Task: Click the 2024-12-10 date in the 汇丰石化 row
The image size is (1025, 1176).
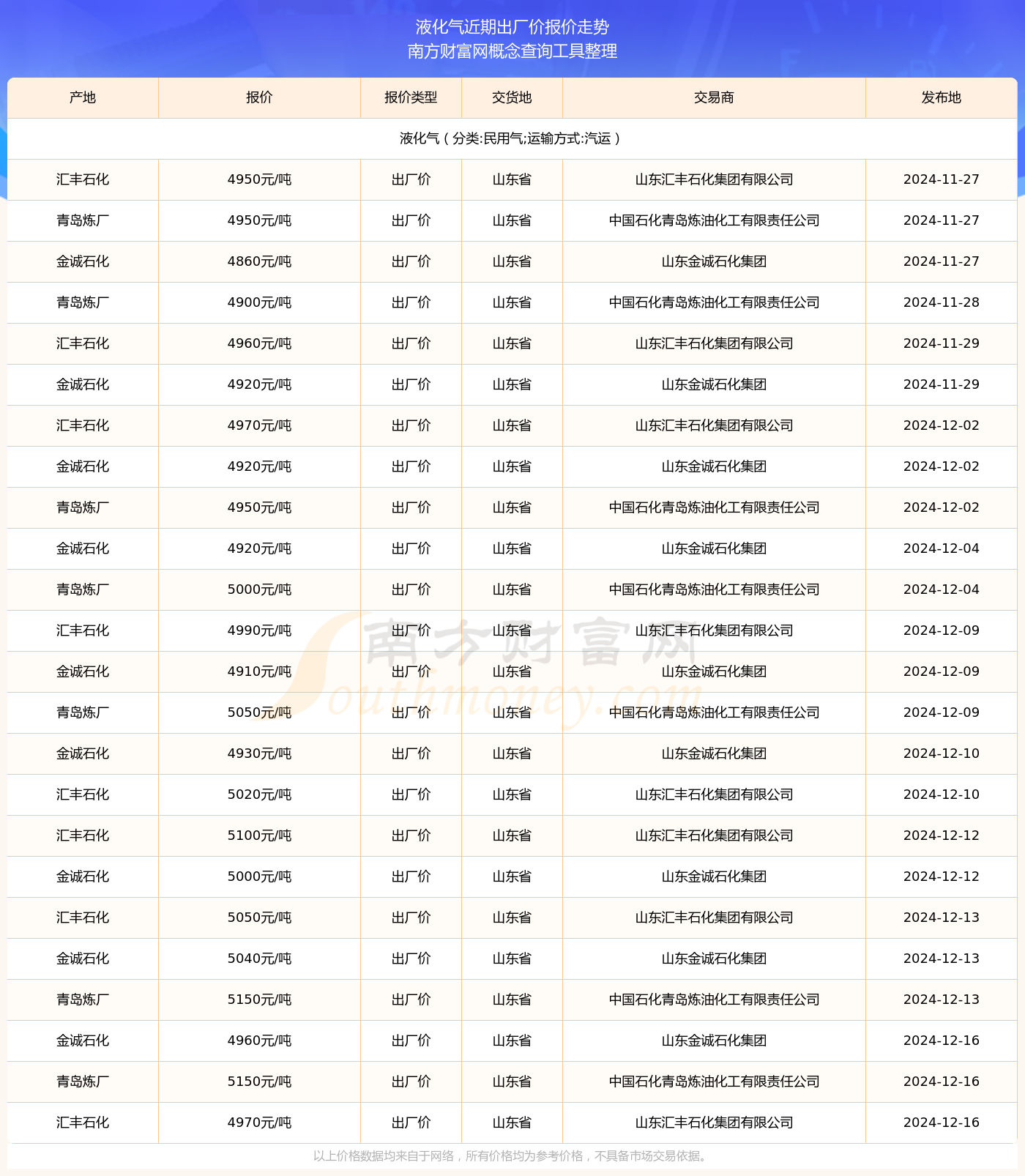Action: pos(941,794)
